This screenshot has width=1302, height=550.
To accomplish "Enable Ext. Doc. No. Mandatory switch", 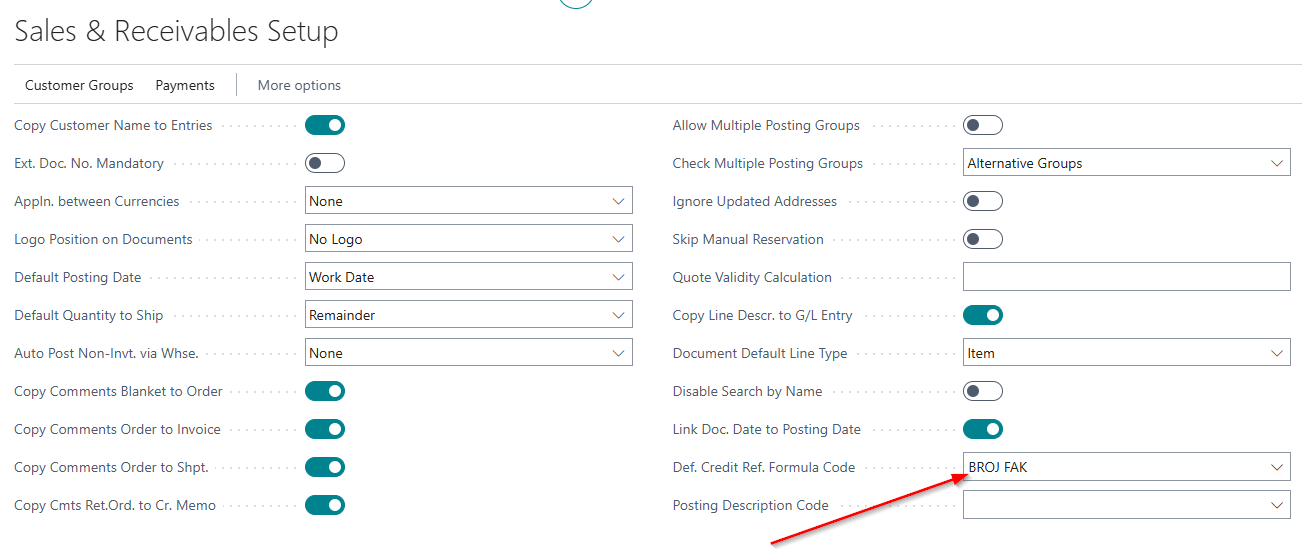I will click(x=324, y=163).
